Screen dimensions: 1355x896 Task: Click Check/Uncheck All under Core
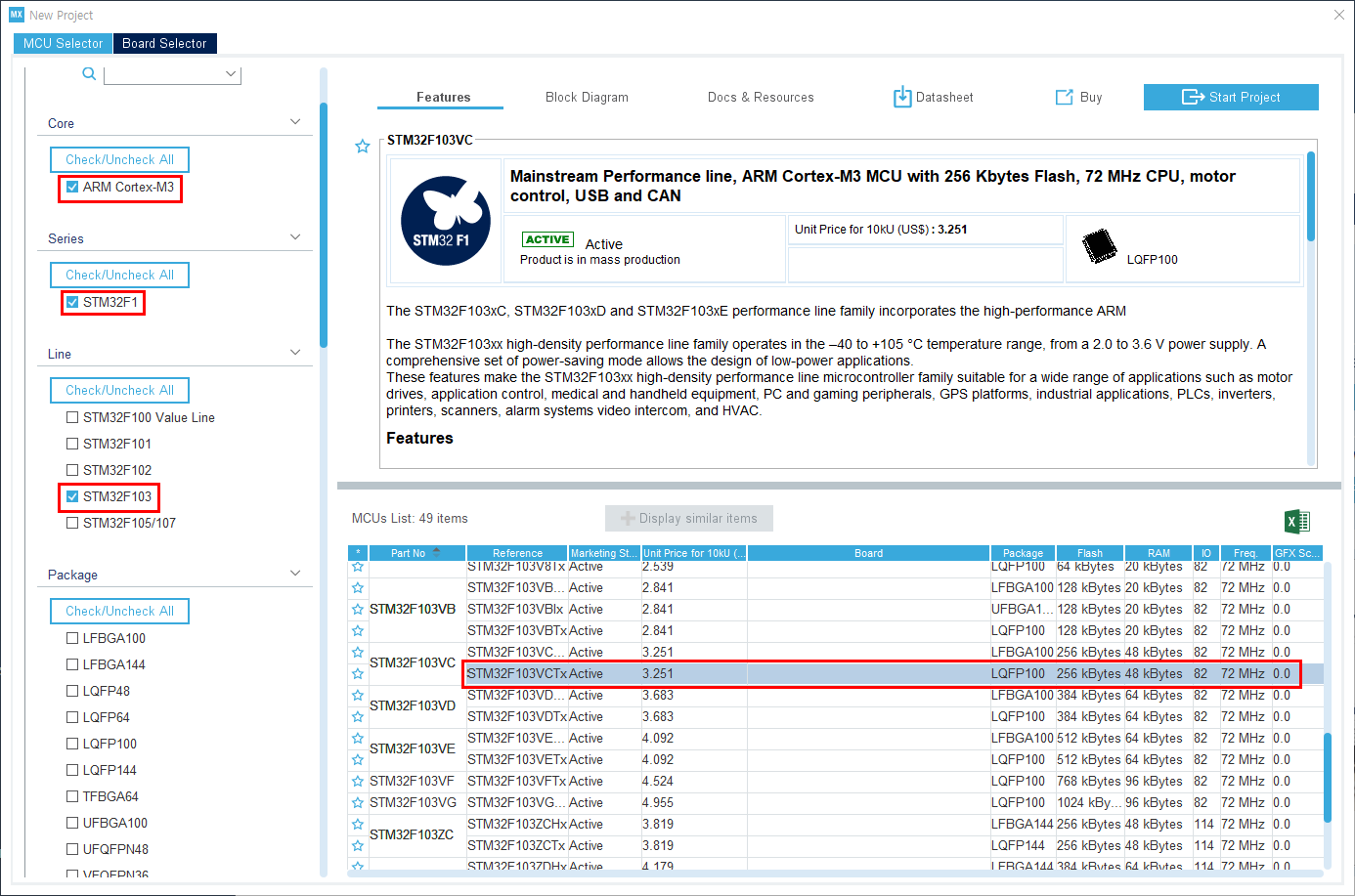[x=119, y=159]
